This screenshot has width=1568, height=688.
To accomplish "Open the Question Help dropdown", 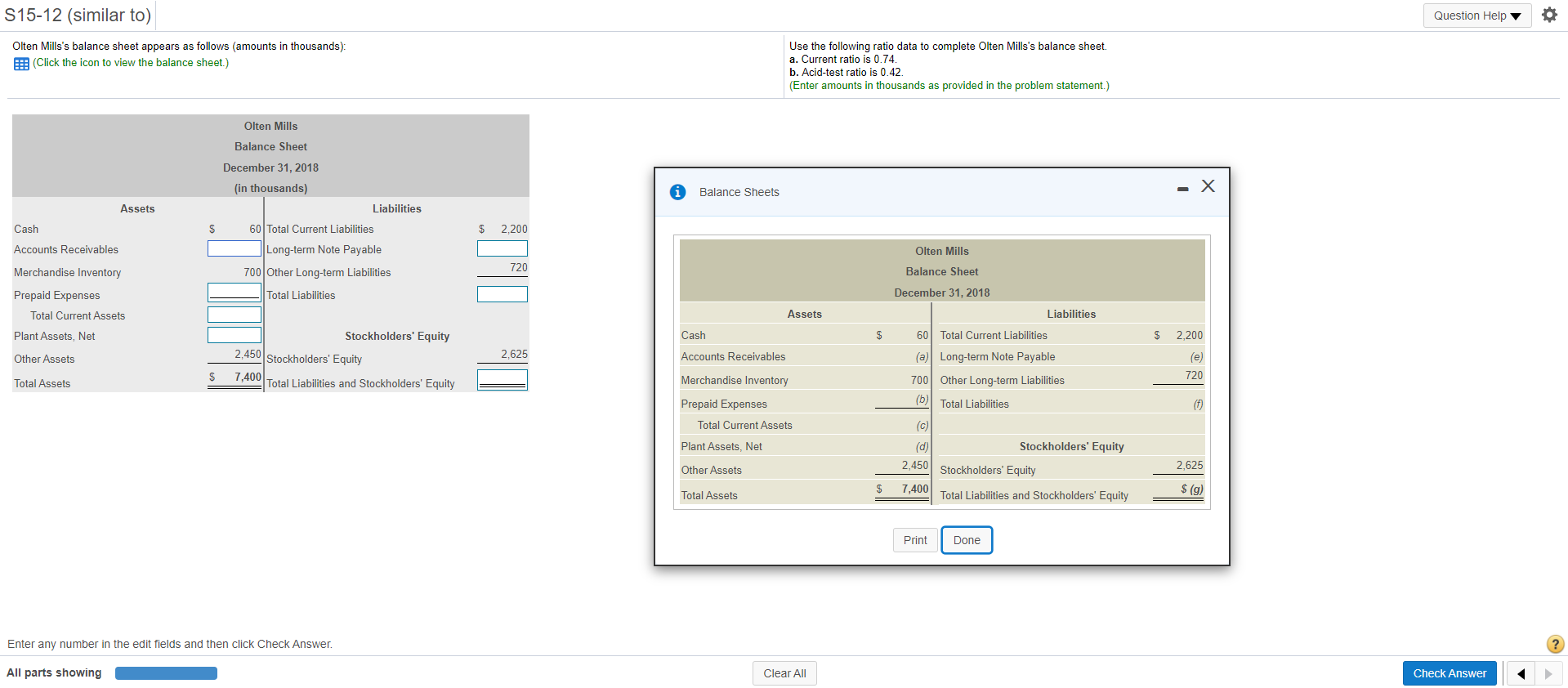I will tap(1477, 16).
